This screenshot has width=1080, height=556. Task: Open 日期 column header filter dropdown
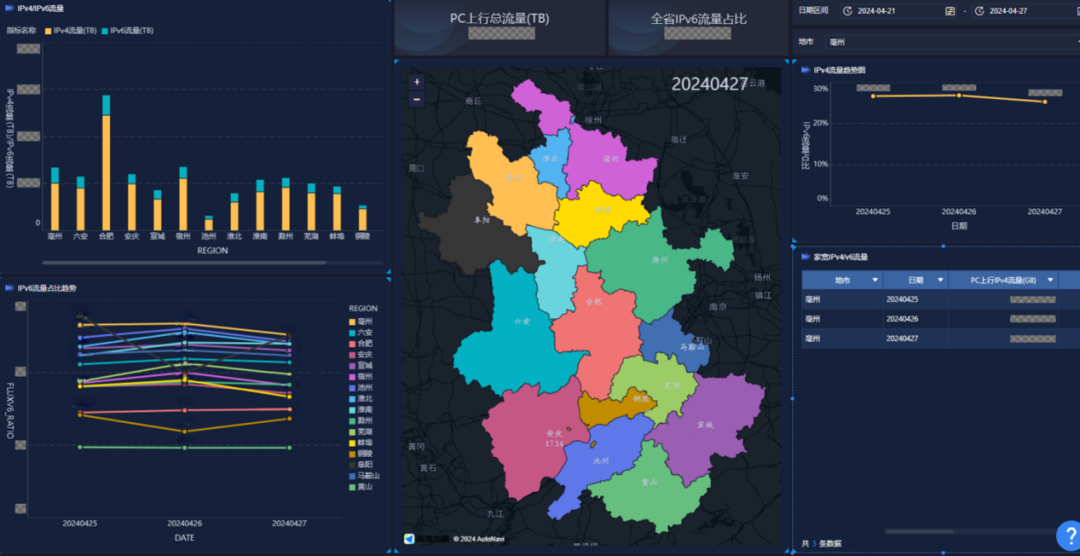pyautogui.click(x=939, y=280)
